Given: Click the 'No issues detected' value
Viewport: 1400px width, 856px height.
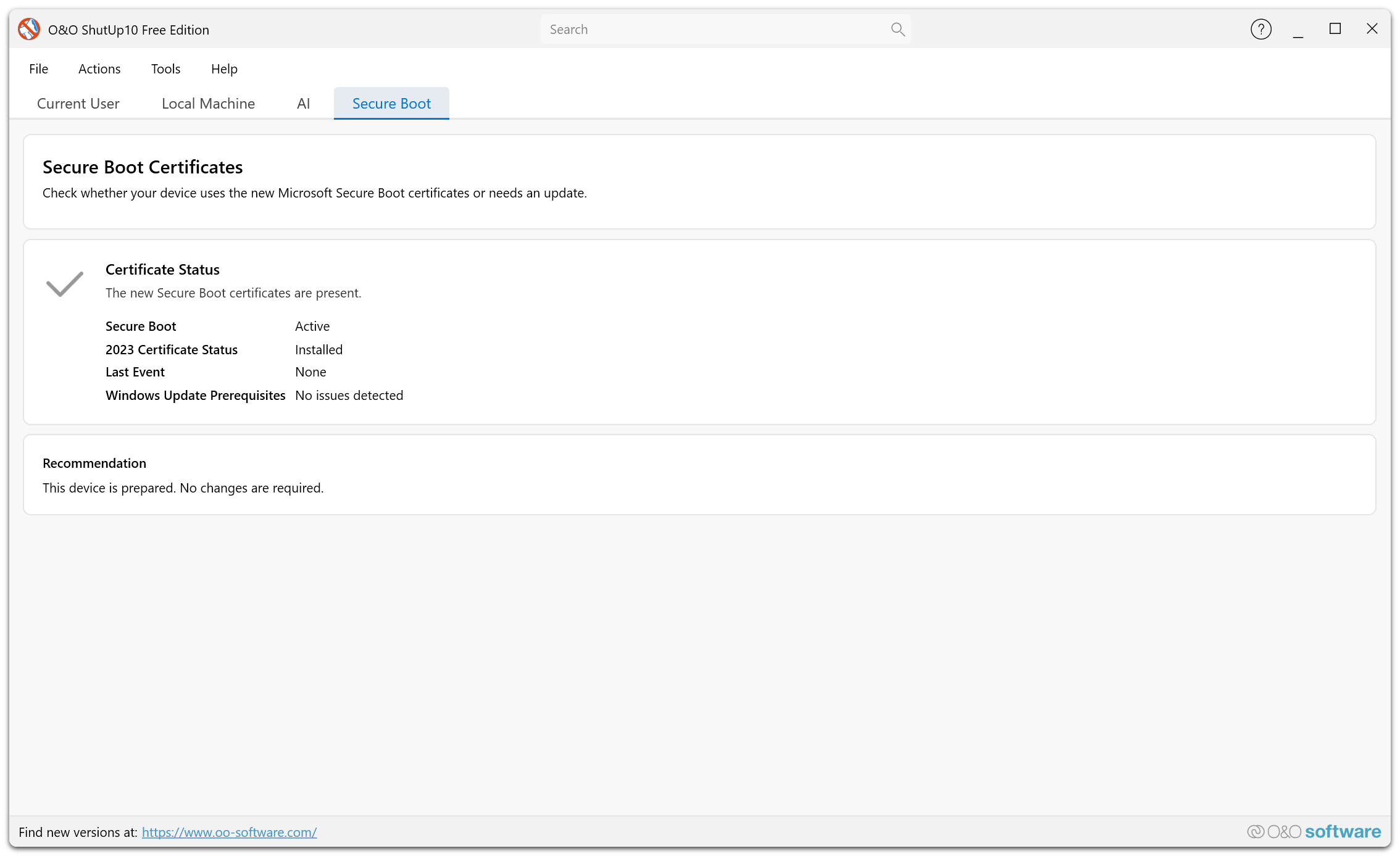Looking at the screenshot, I should point(349,395).
